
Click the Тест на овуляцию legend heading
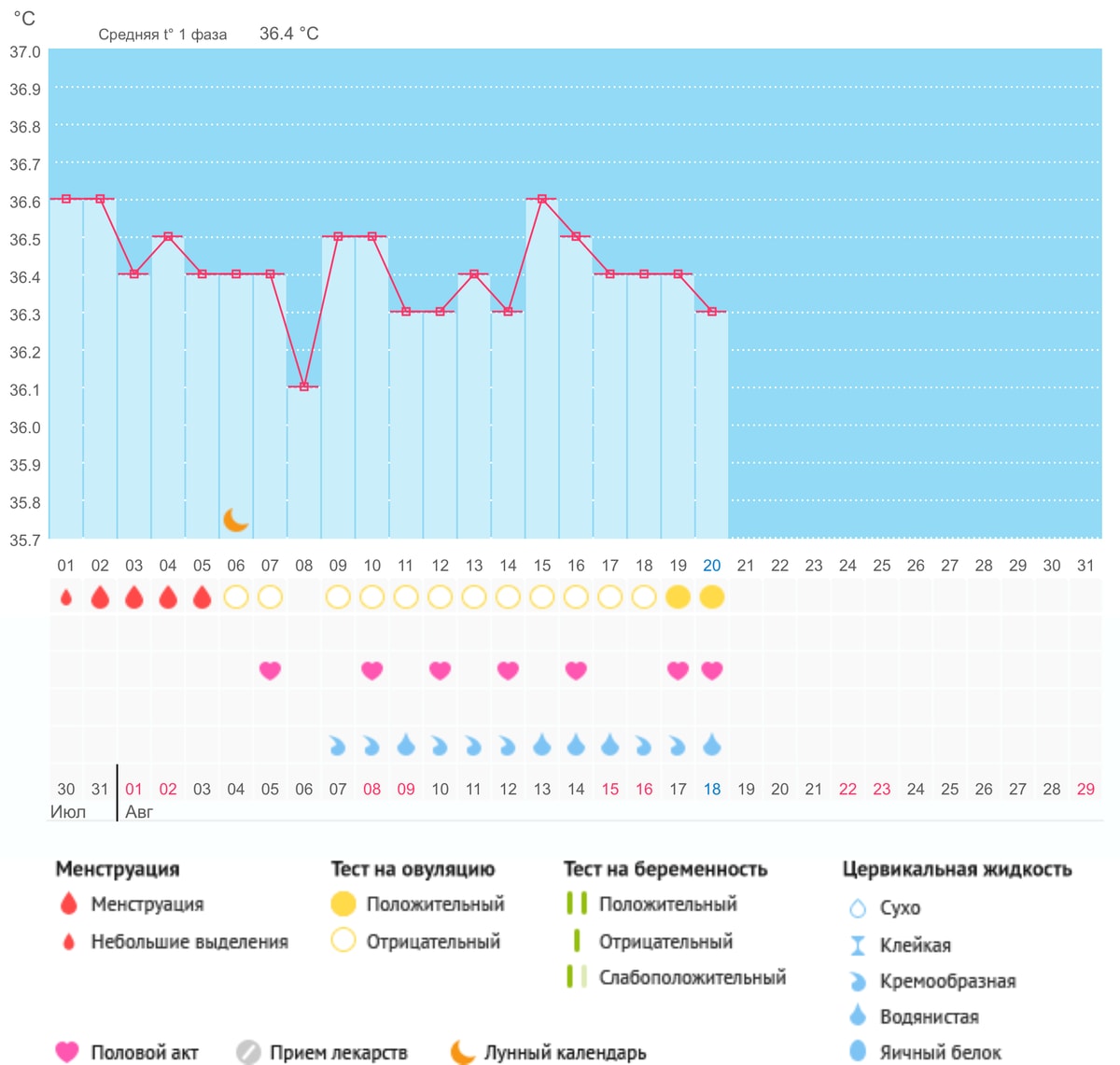coord(413,869)
